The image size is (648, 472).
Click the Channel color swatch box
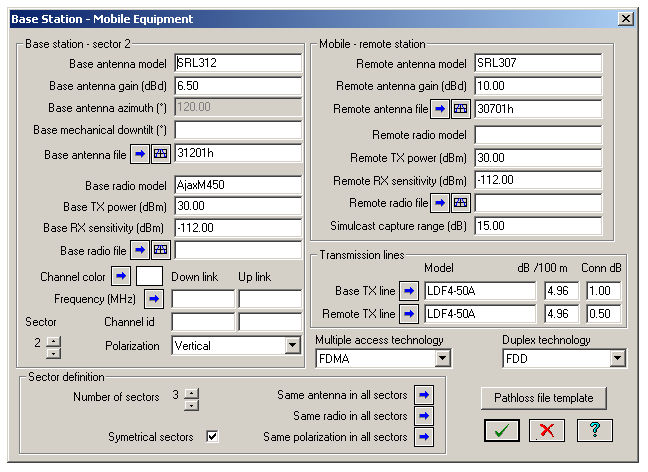(149, 275)
